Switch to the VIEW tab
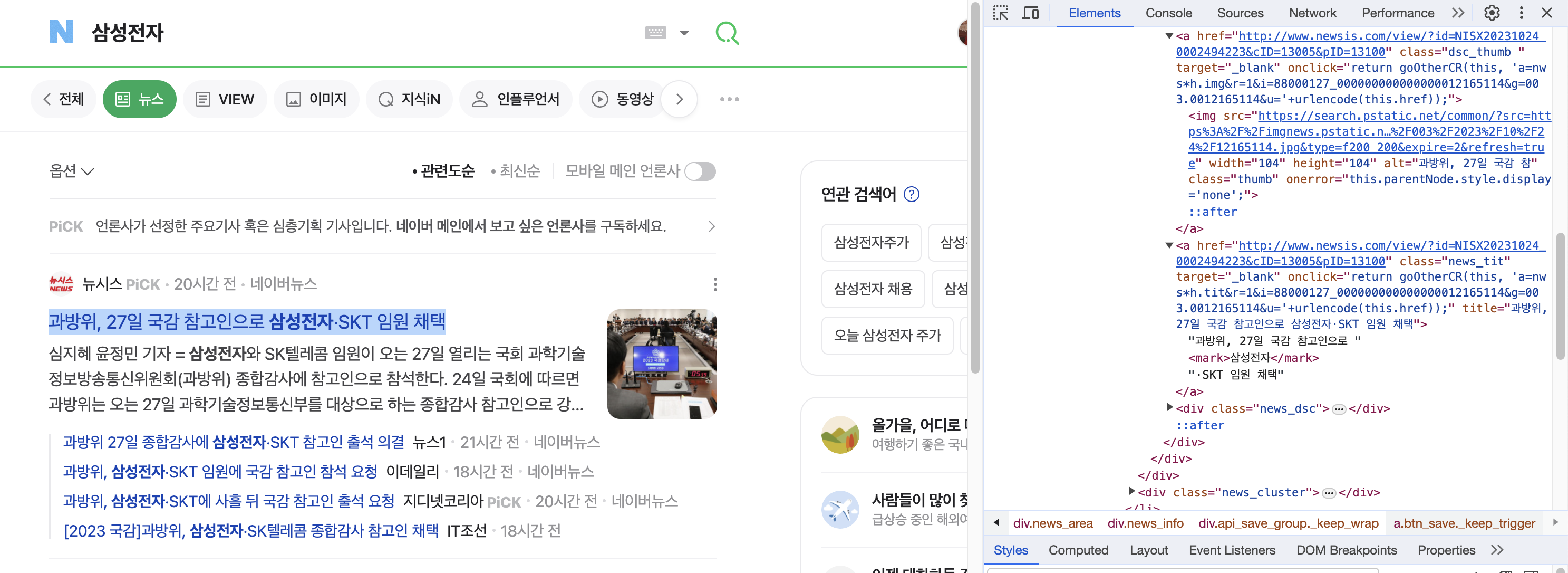Screen dimensions: 1568x573 [x=225, y=99]
